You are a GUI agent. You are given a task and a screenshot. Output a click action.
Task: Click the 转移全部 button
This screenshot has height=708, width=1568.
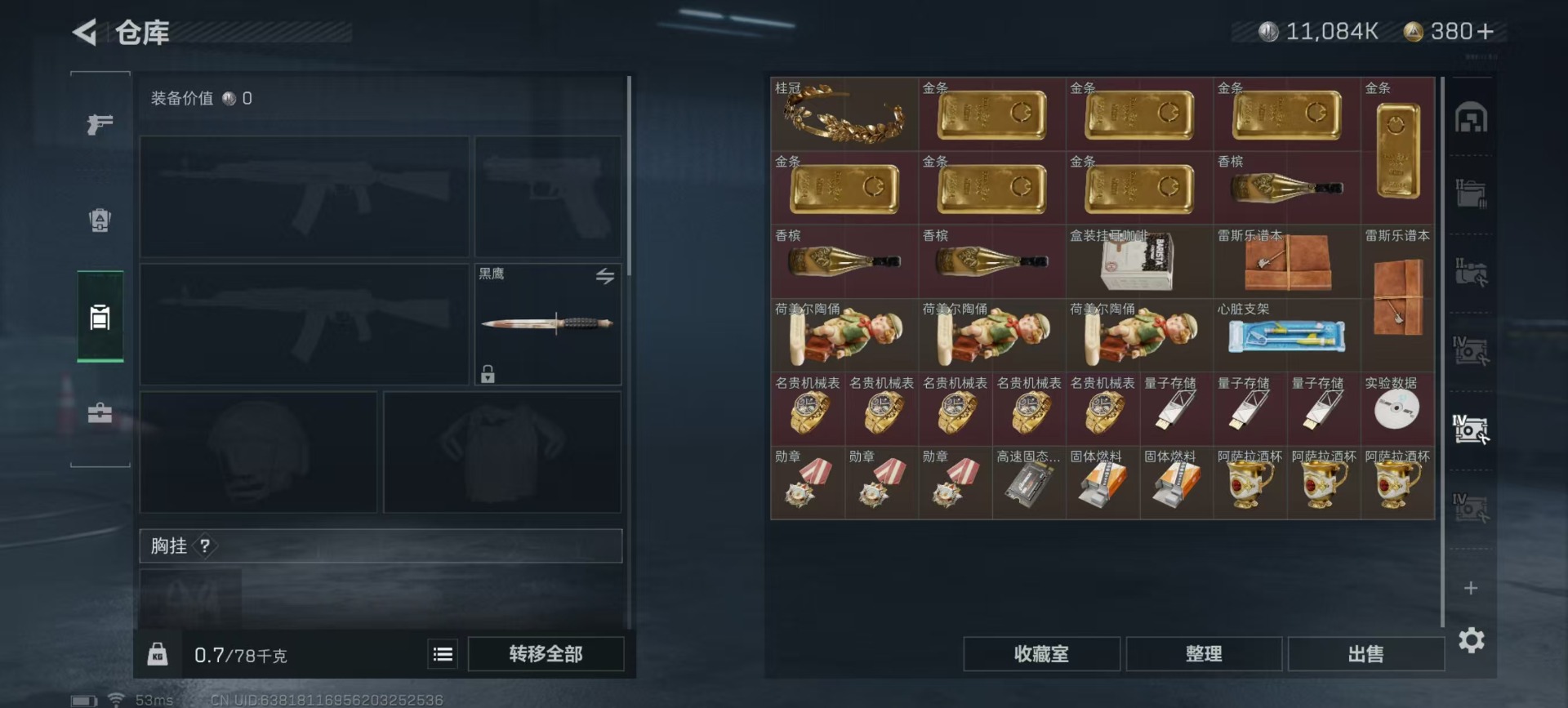[x=546, y=654]
